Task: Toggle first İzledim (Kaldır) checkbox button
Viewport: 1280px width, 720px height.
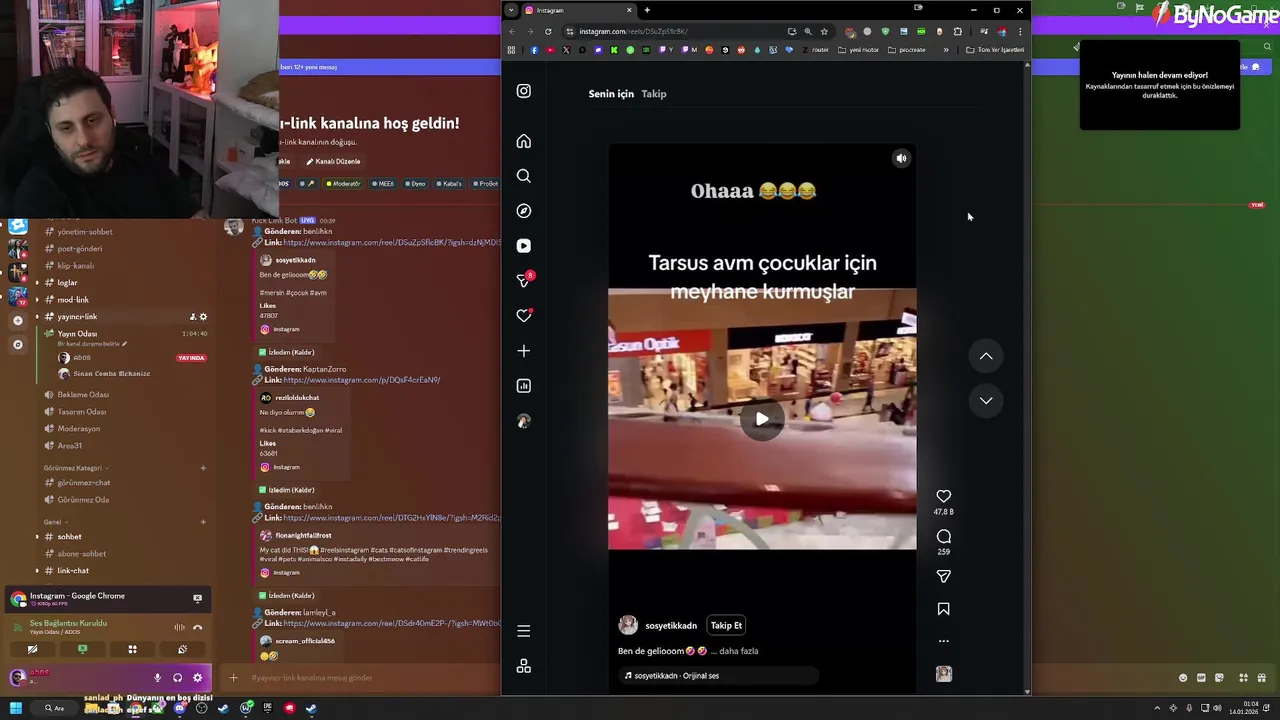Action: [287, 352]
